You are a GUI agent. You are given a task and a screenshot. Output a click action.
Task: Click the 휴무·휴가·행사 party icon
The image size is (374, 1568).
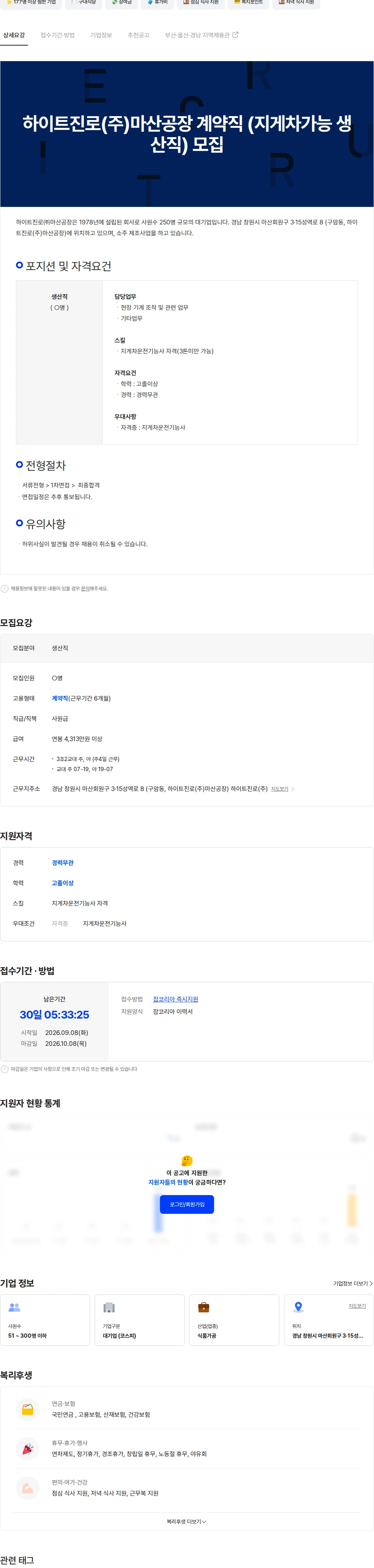click(x=27, y=1449)
